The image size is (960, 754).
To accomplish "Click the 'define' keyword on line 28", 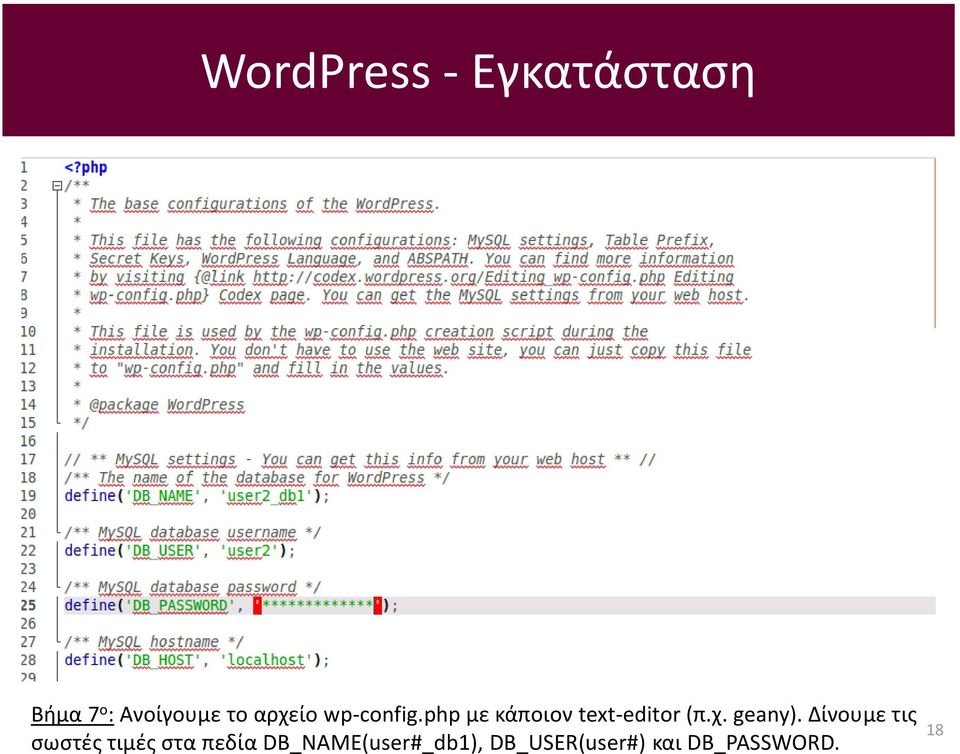I will [x=90, y=660].
